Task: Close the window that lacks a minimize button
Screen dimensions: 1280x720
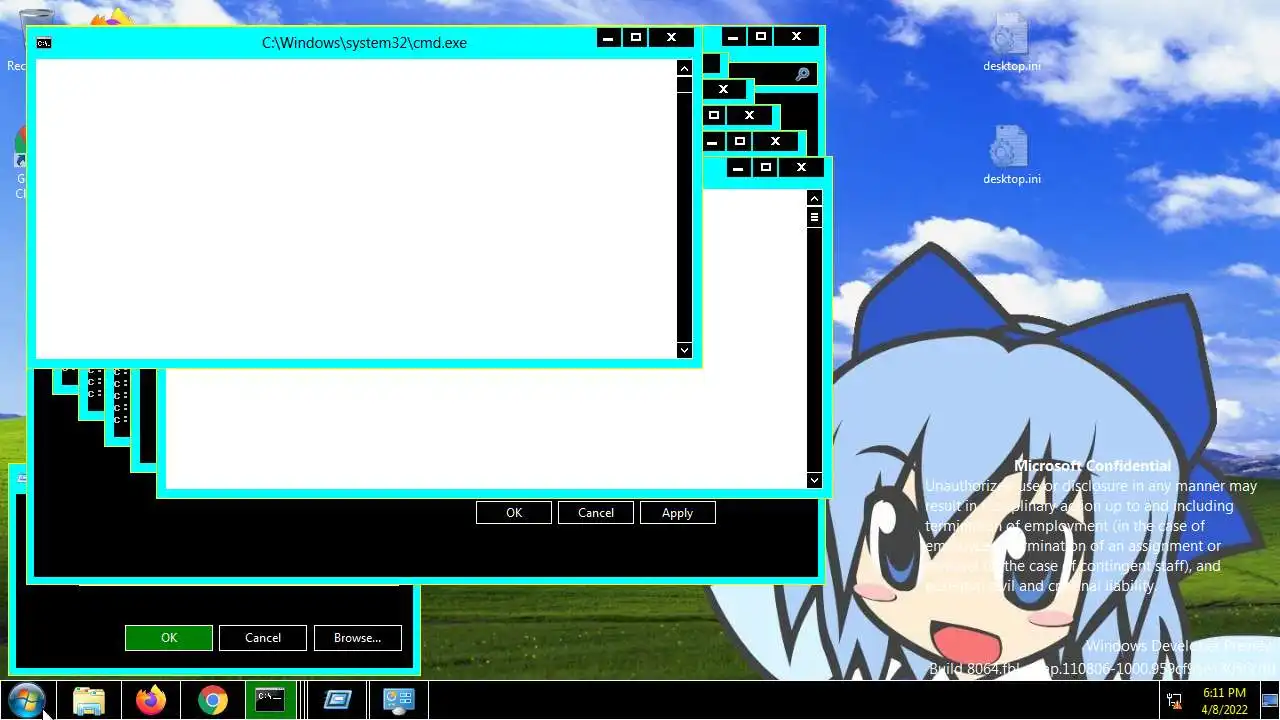Action: click(x=749, y=115)
